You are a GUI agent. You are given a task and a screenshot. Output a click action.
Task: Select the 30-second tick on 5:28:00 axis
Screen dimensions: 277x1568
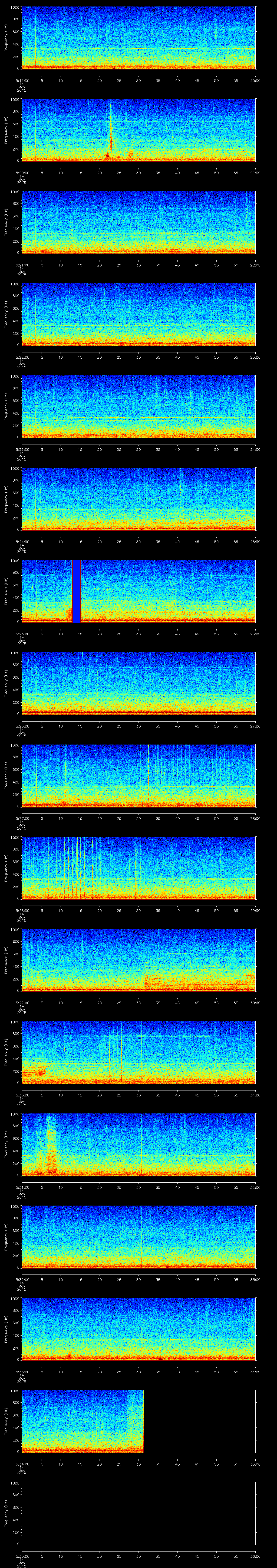tap(139, 910)
